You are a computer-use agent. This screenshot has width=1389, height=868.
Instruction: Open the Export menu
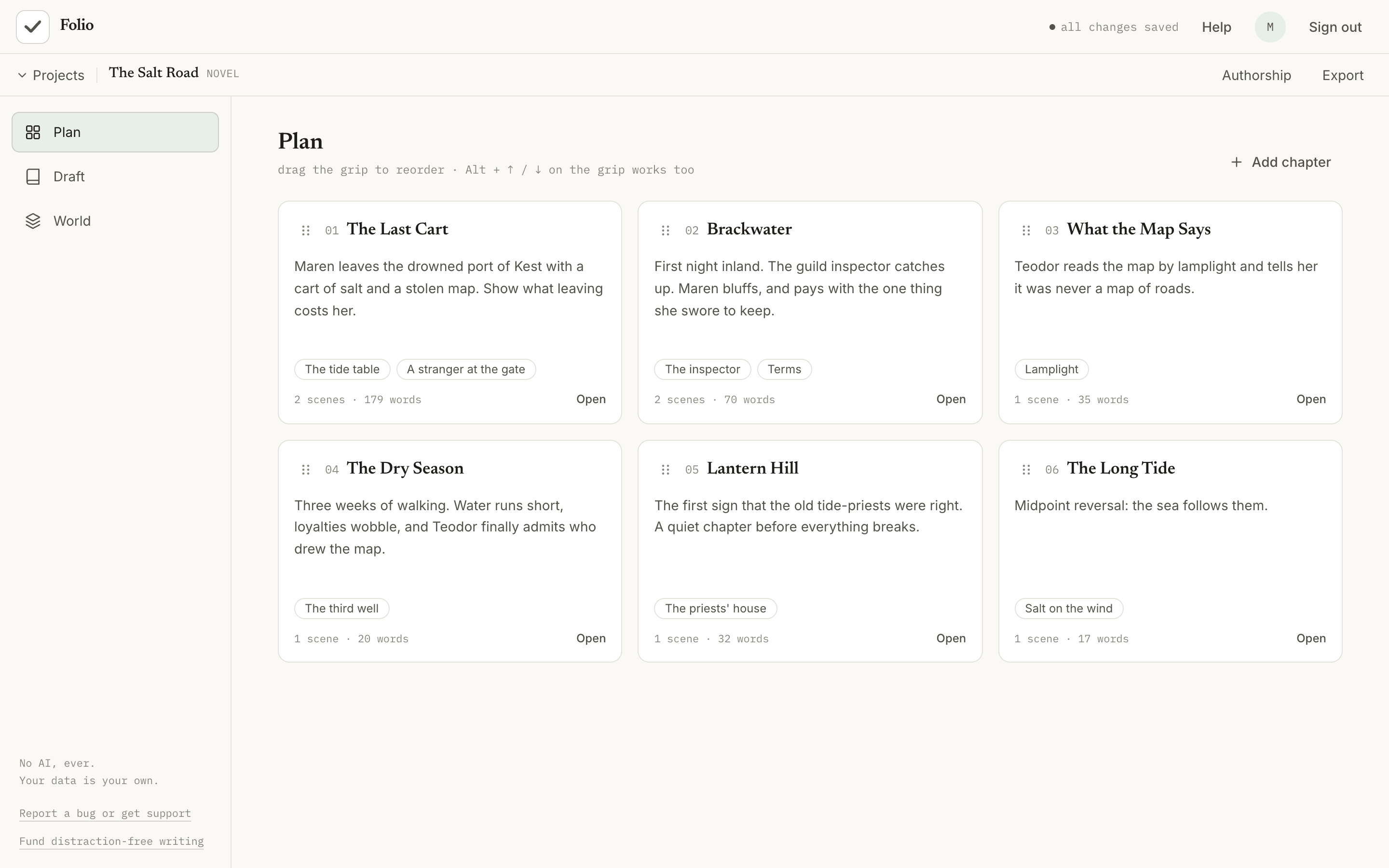tap(1343, 75)
